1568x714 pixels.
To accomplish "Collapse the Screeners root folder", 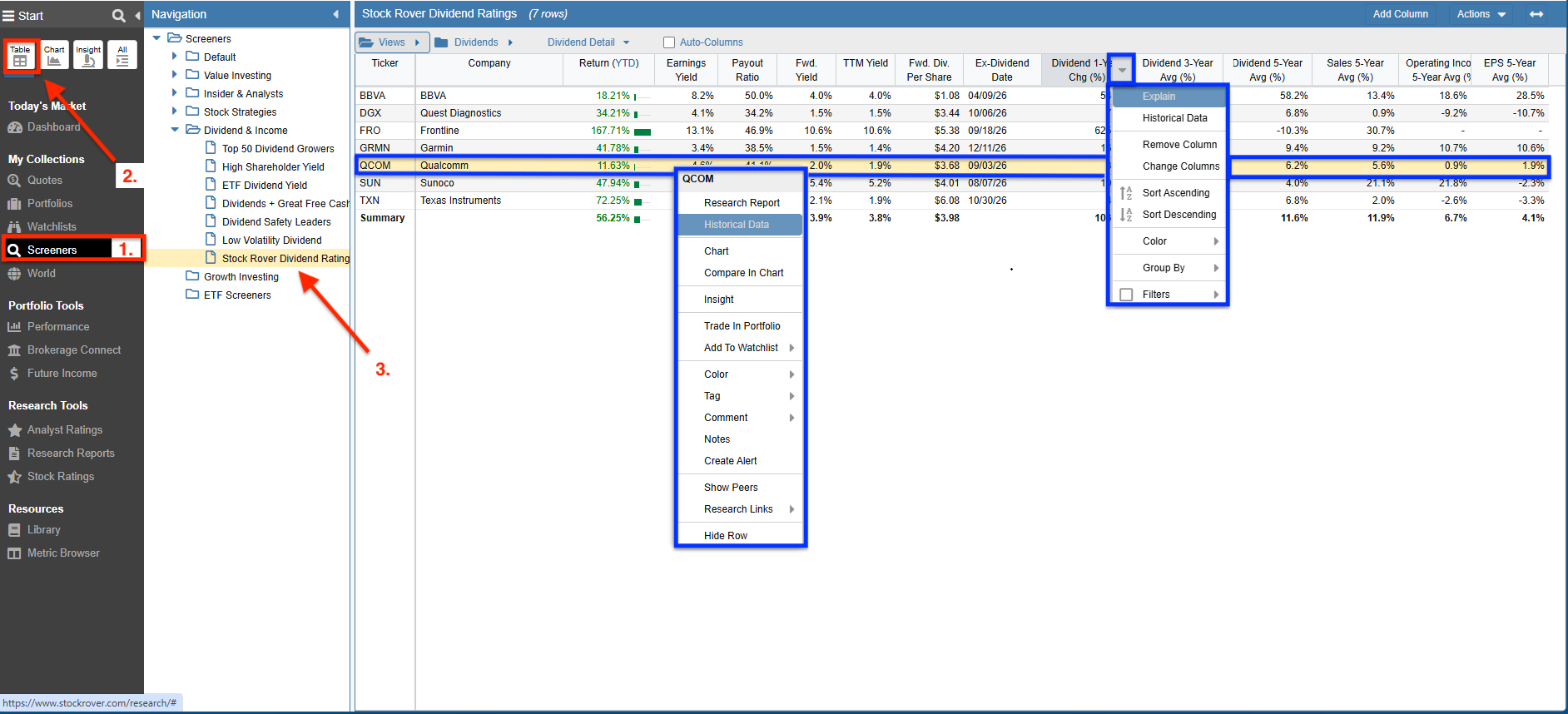I will [x=156, y=38].
